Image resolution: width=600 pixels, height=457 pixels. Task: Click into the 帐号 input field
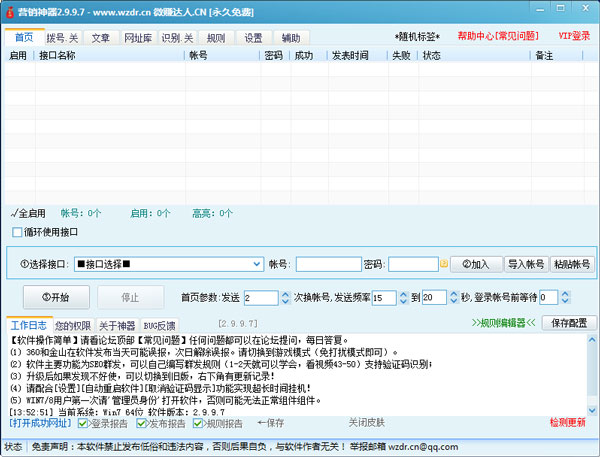click(x=327, y=264)
